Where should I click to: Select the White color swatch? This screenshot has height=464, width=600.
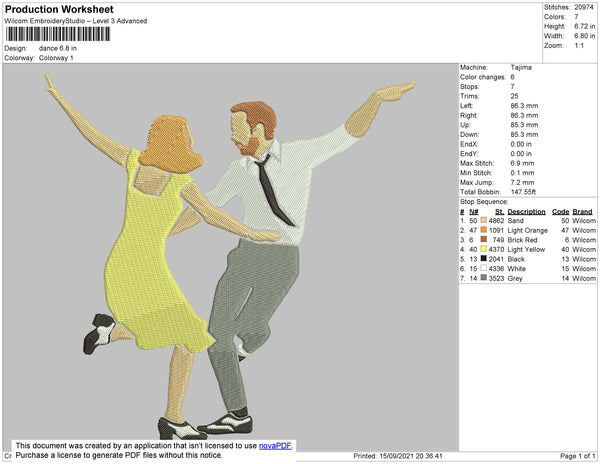(484, 268)
